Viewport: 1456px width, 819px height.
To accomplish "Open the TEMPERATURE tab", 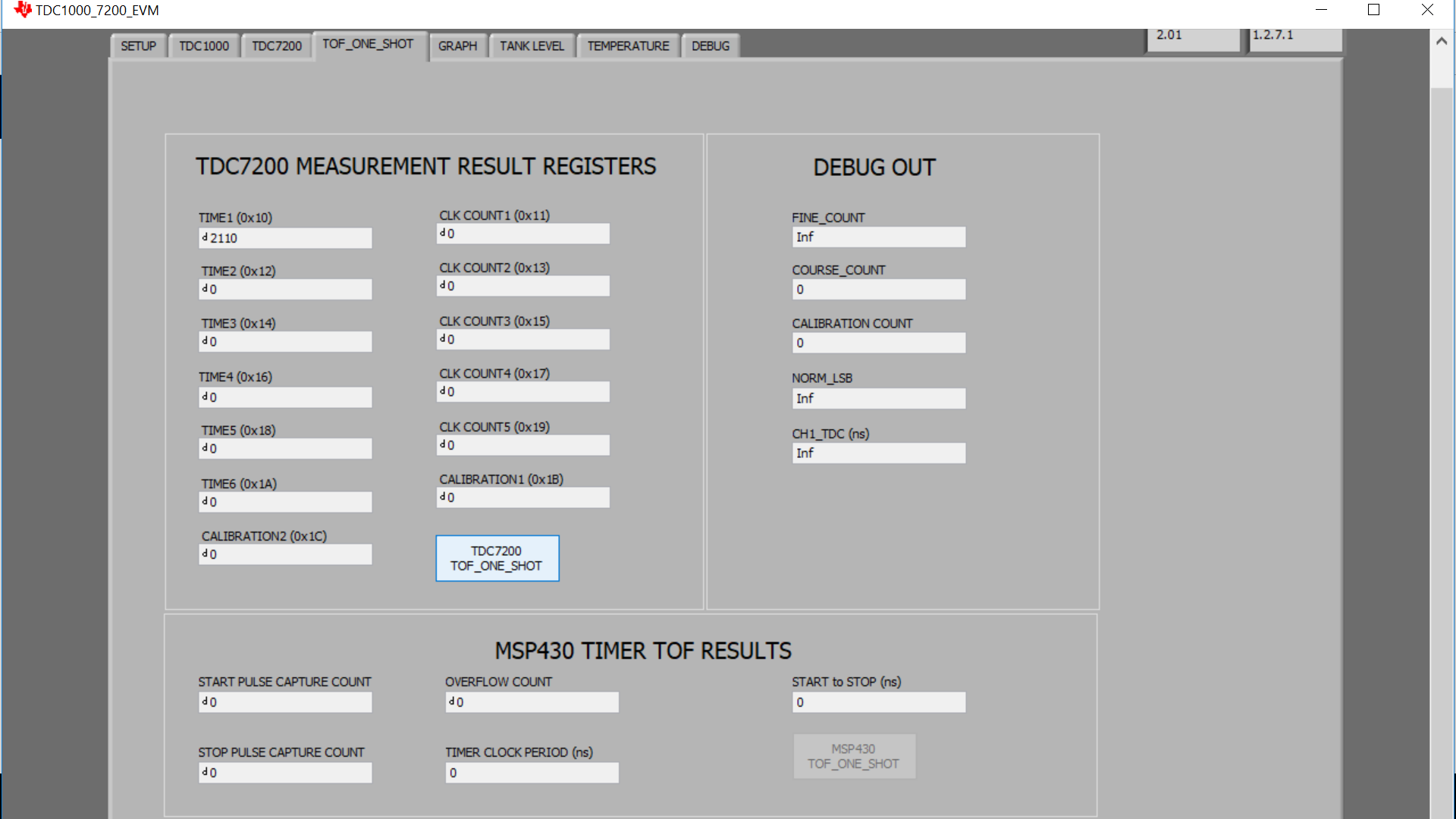I will pyautogui.click(x=628, y=45).
